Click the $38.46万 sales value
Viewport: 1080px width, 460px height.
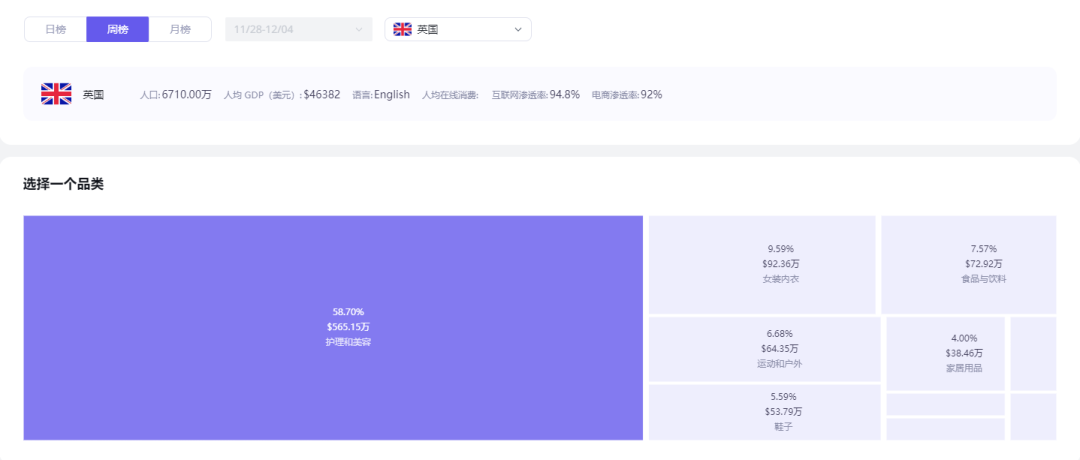click(964, 353)
